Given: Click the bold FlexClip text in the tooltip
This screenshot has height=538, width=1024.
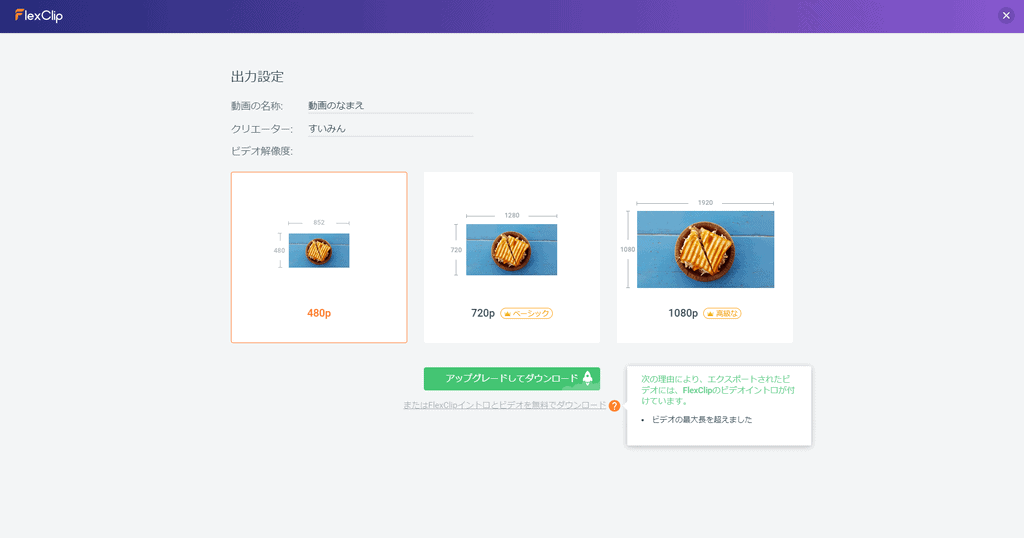Looking at the screenshot, I should click(x=700, y=390).
